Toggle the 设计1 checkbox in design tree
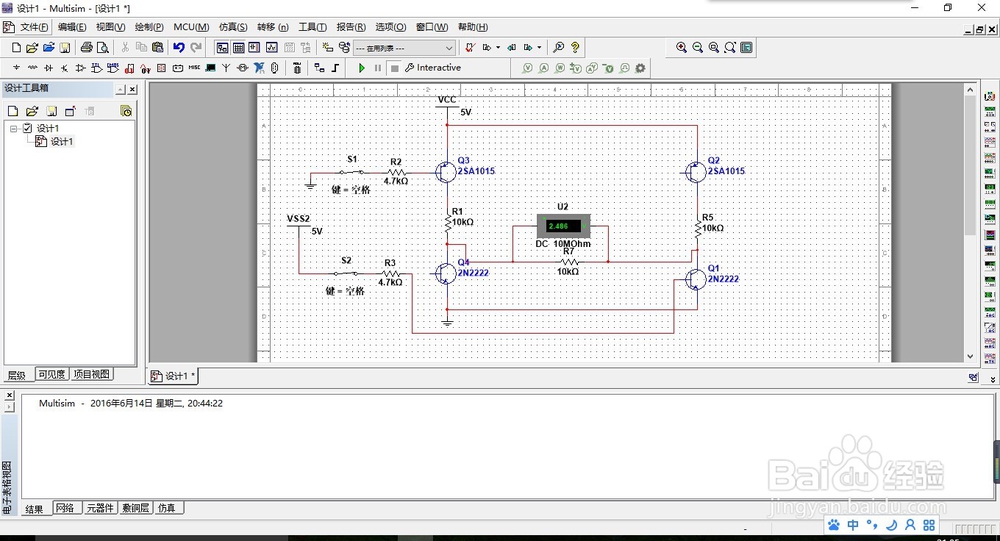This screenshot has width=1000, height=541. pyautogui.click(x=27, y=128)
